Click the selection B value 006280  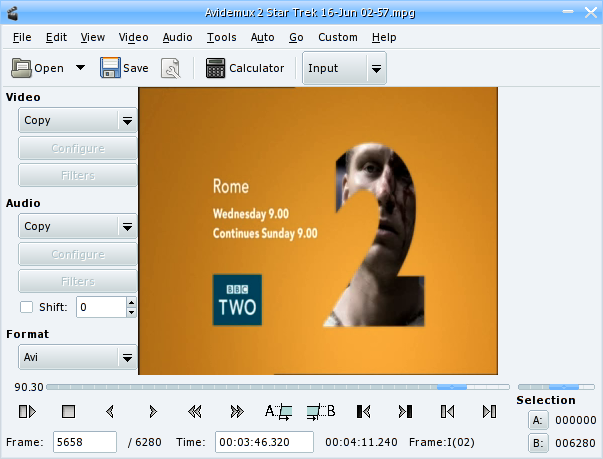coord(576,443)
